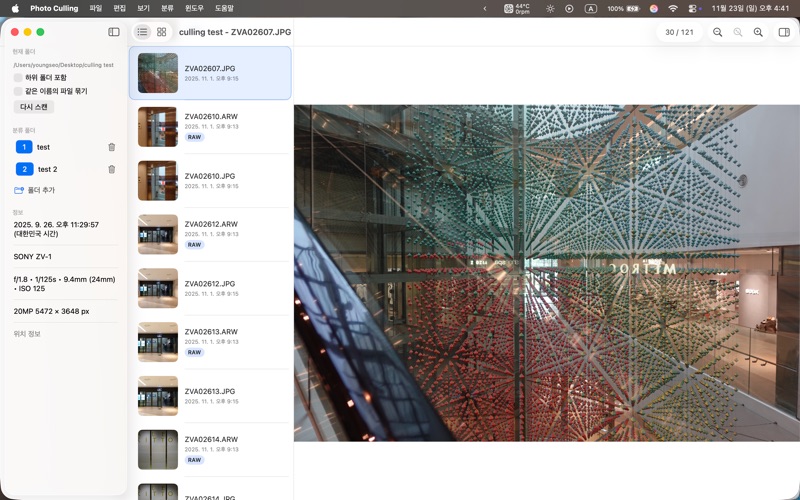Open the input source A indicator
Image resolution: width=800 pixels, height=500 pixels.
coord(590,8)
